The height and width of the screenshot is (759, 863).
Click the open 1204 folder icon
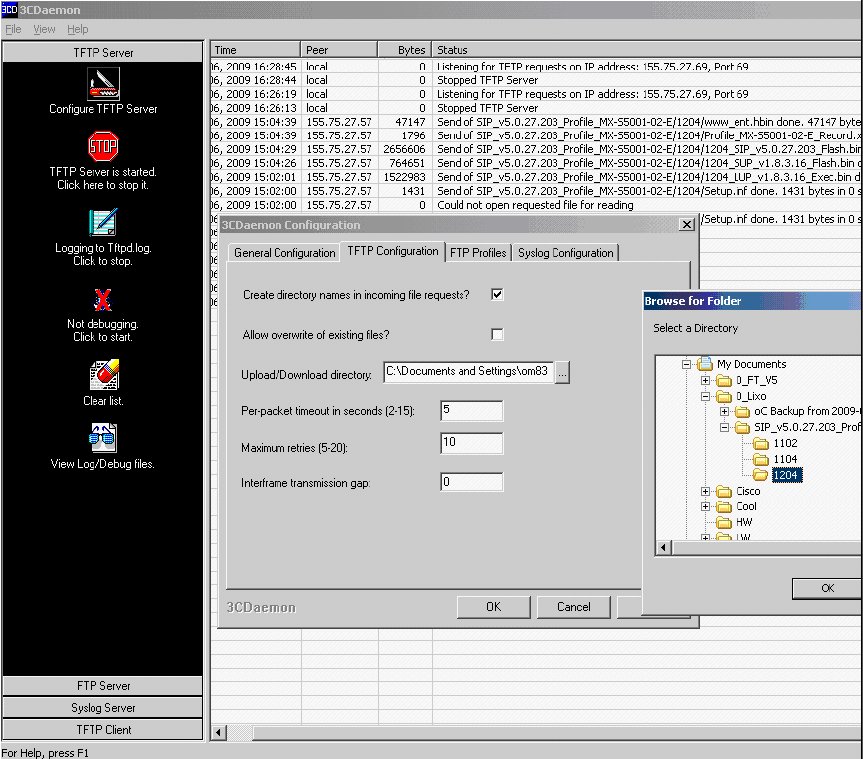[761, 475]
